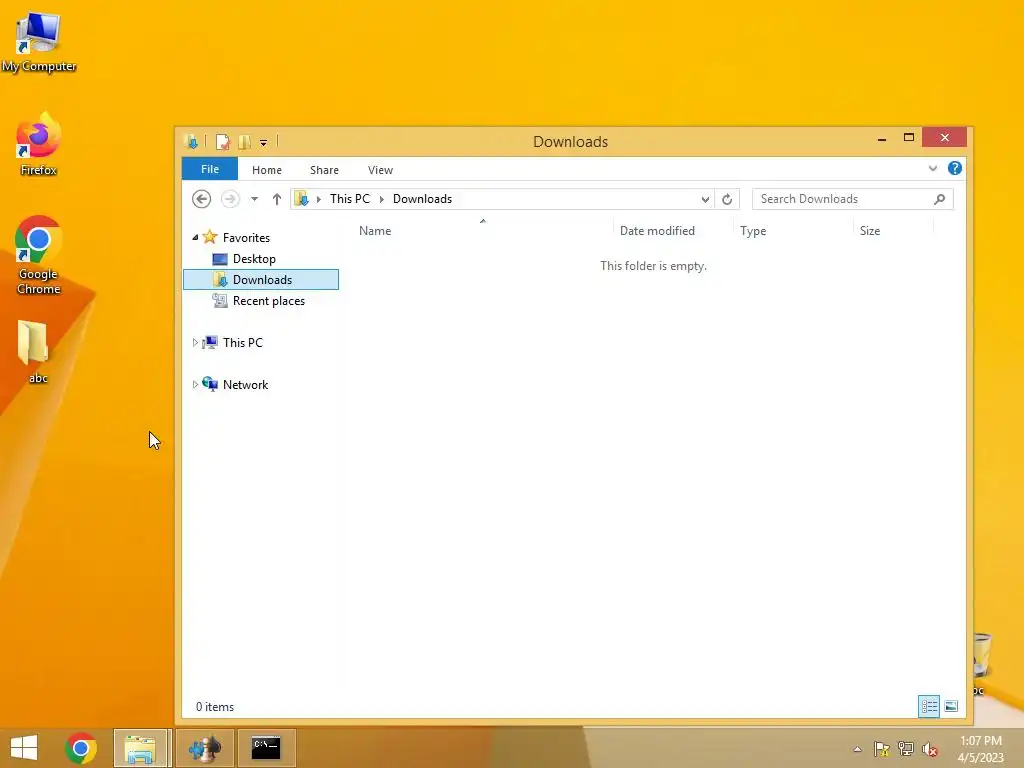The image size is (1024, 768).
Task: Click the Recycle Bin behind the Downloads window
Action: (982, 662)
